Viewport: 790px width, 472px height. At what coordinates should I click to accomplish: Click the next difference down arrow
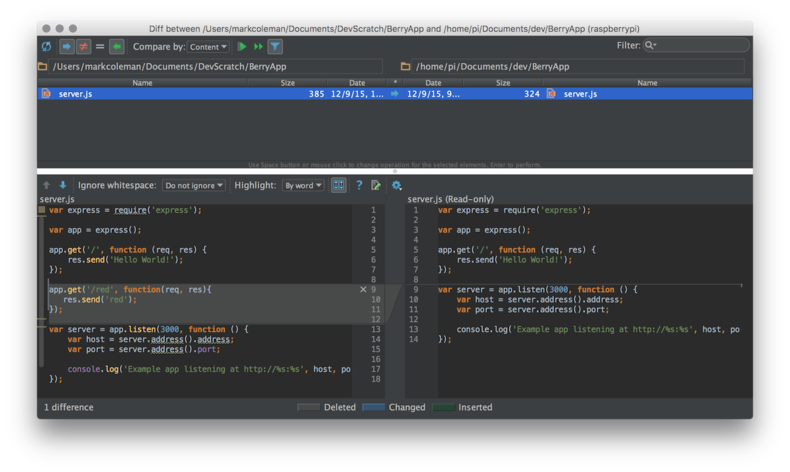(x=62, y=185)
